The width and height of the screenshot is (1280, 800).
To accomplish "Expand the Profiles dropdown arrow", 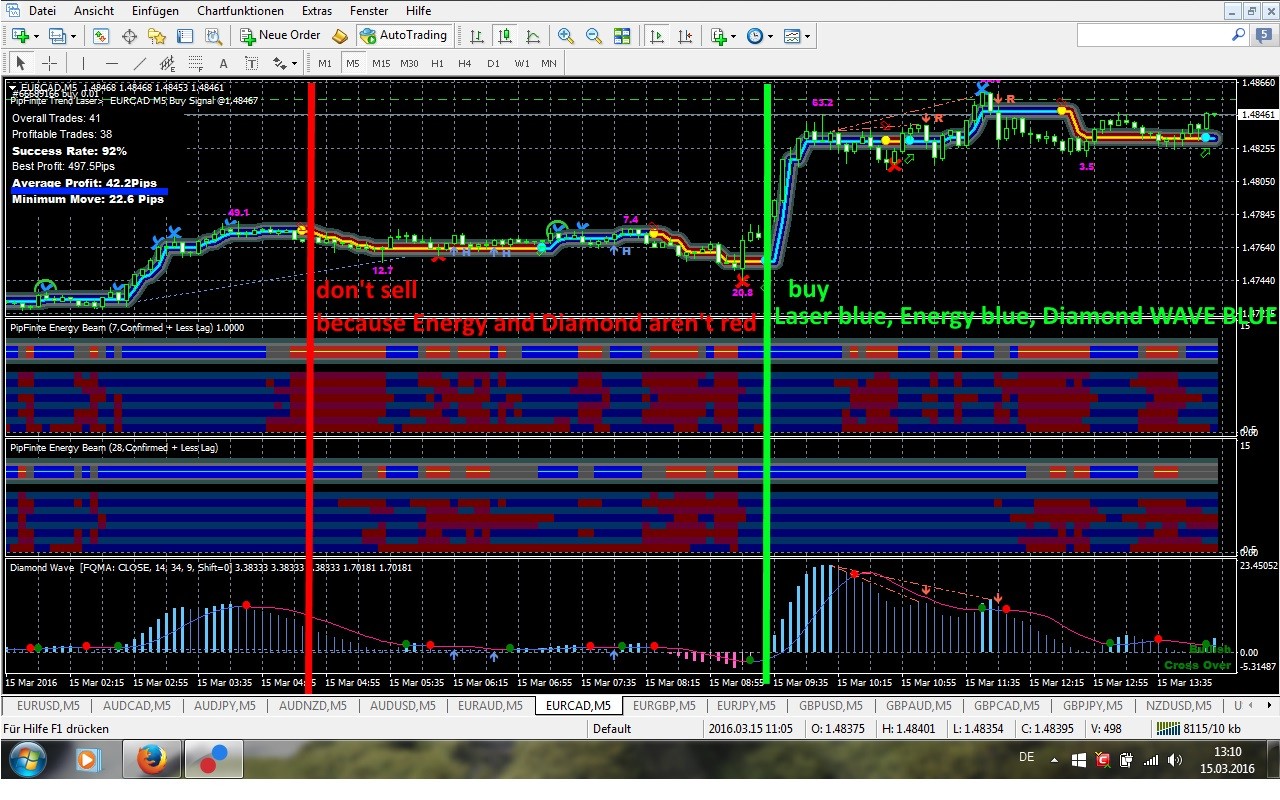I will (x=73, y=37).
